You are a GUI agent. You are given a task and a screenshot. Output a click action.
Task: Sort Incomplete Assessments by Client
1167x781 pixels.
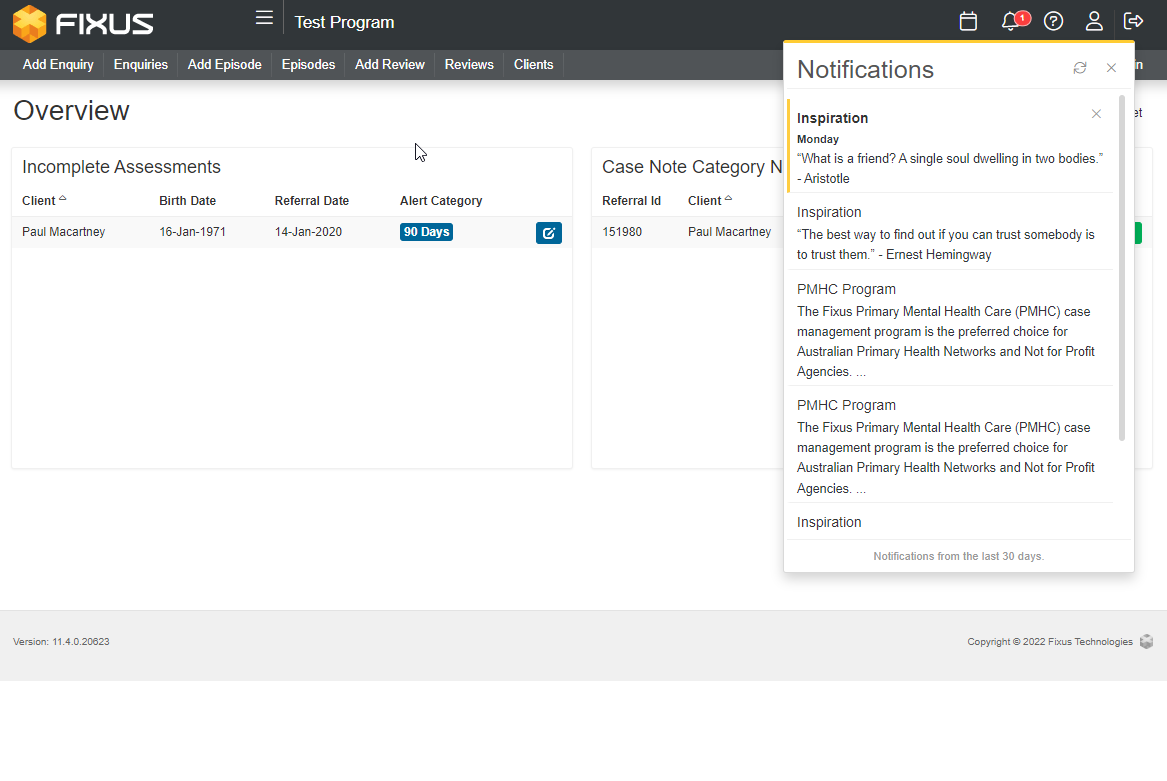(40, 201)
